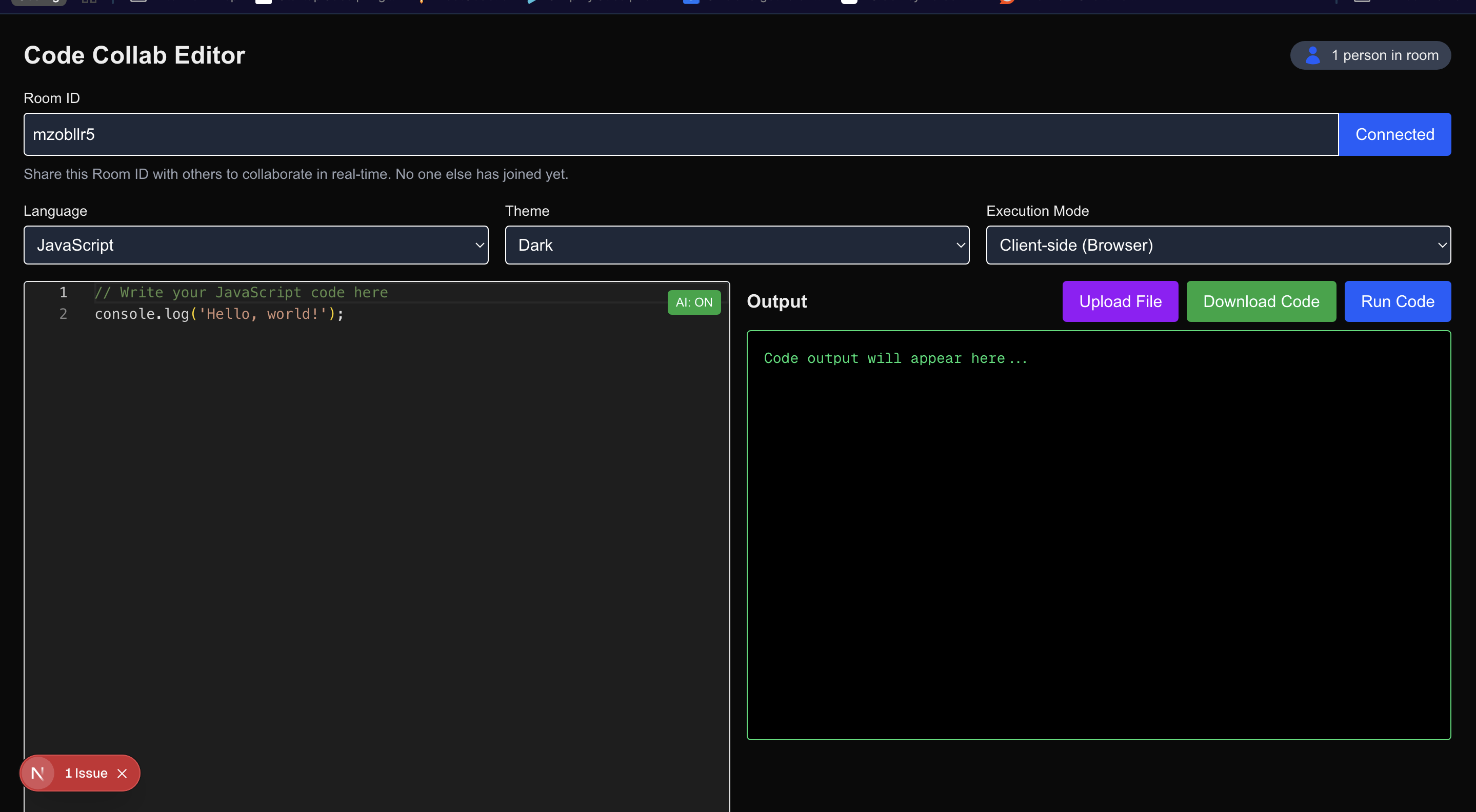The image size is (1476, 812).
Task: Open the Next.js N logo indicator
Action: pos(38,773)
